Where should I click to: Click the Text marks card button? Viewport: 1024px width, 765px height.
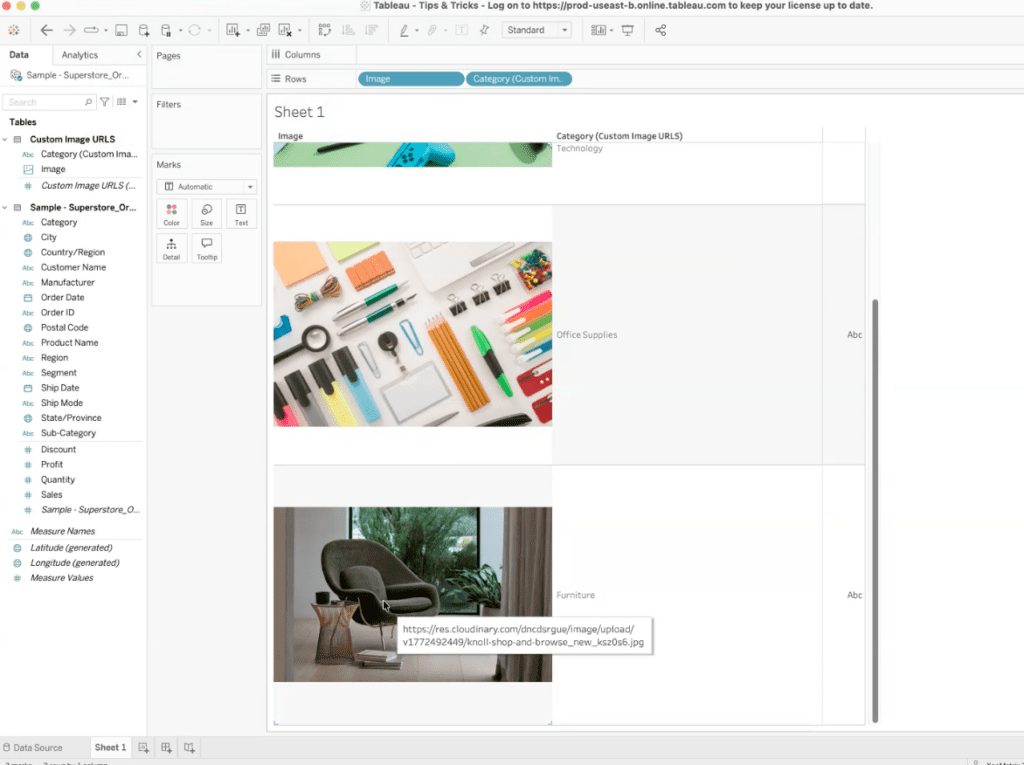click(x=241, y=214)
